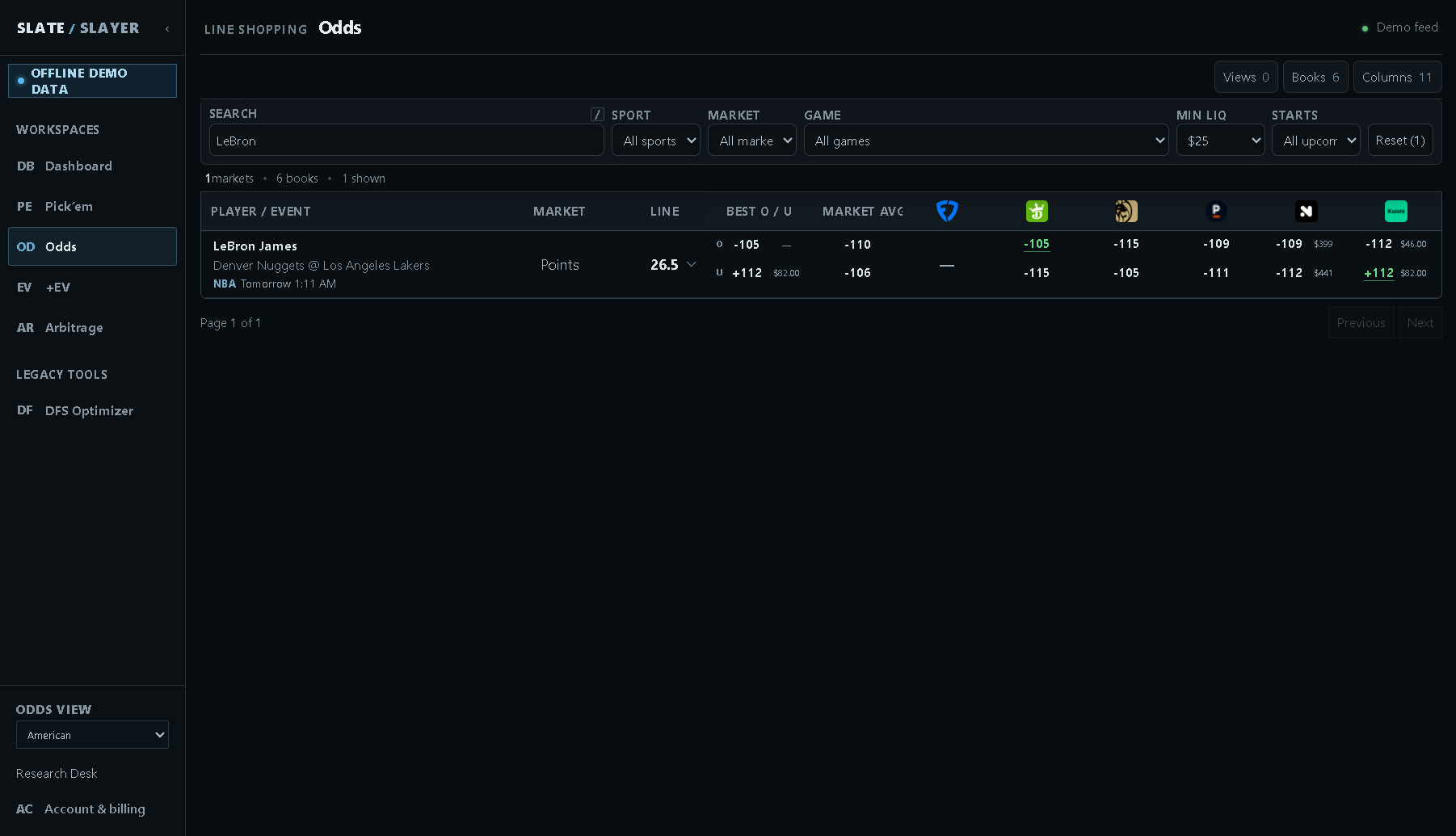The width and height of the screenshot is (1456, 836).
Task: Collapse the sidebar with the chevron
Action: coord(167,28)
